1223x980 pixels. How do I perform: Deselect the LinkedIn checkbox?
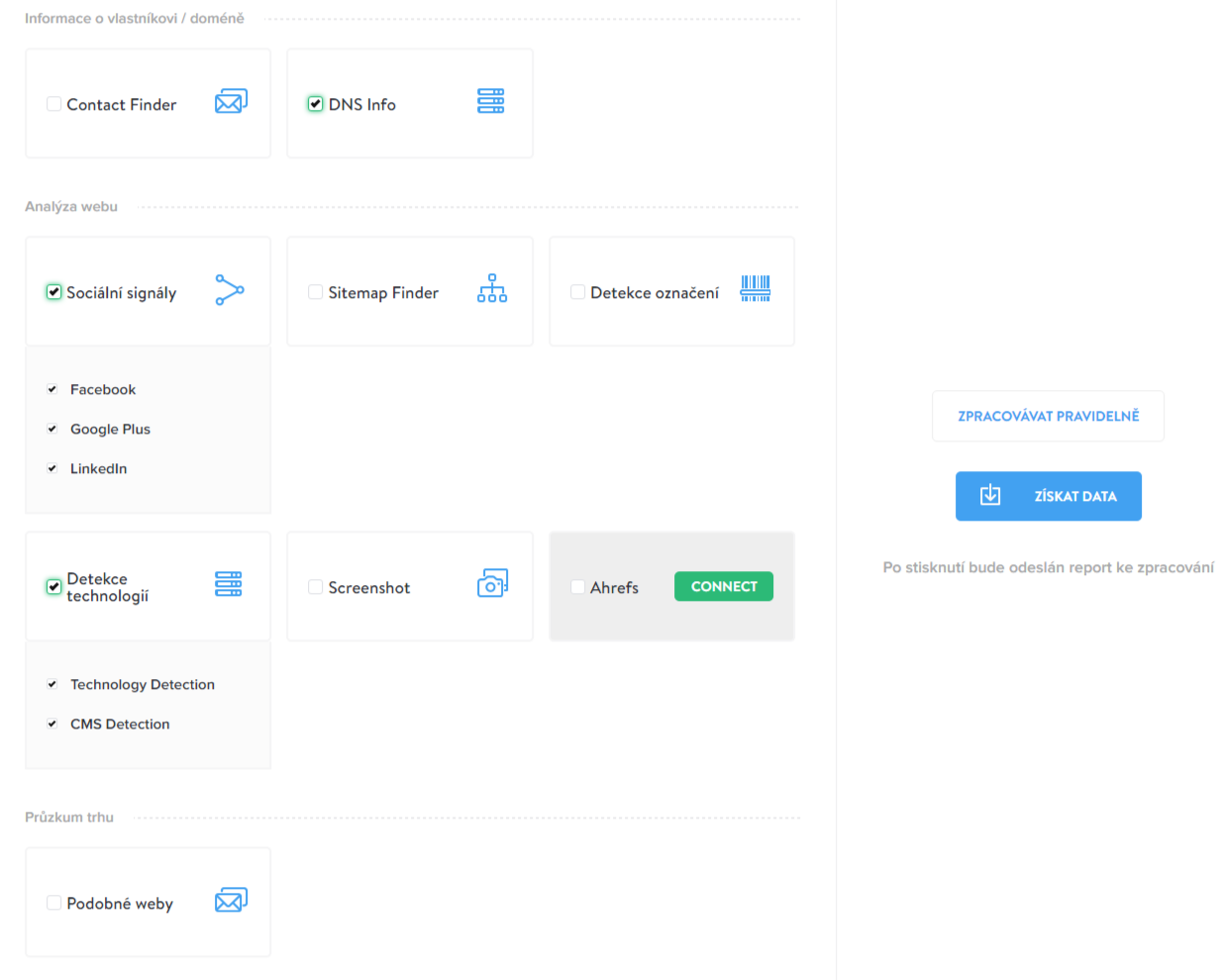click(x=52, y=469)
